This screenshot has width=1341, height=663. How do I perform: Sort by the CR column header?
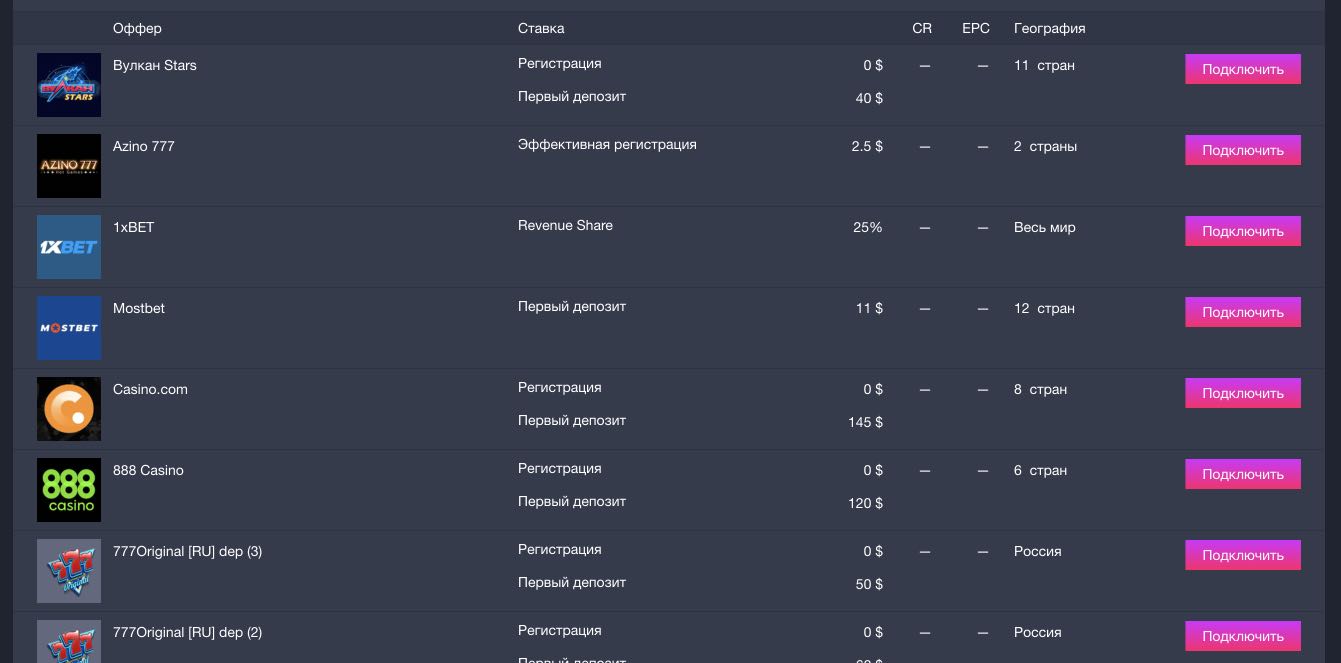pos(922,28)
